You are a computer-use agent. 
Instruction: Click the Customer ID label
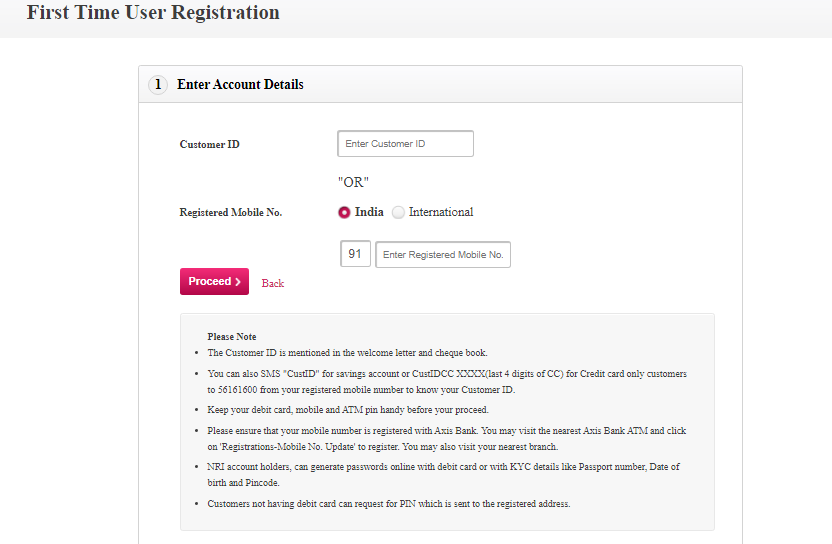click(210, 144)
